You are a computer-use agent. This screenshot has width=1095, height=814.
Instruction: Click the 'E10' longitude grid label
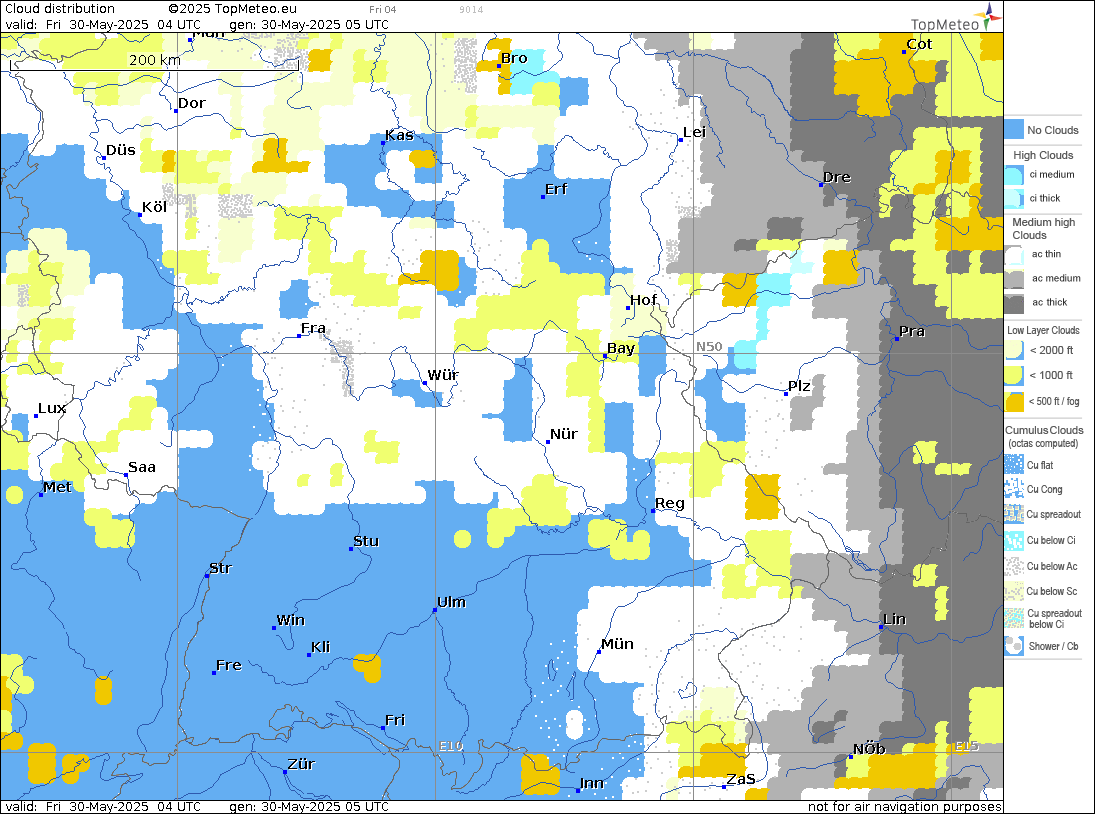tap(451, 746)
